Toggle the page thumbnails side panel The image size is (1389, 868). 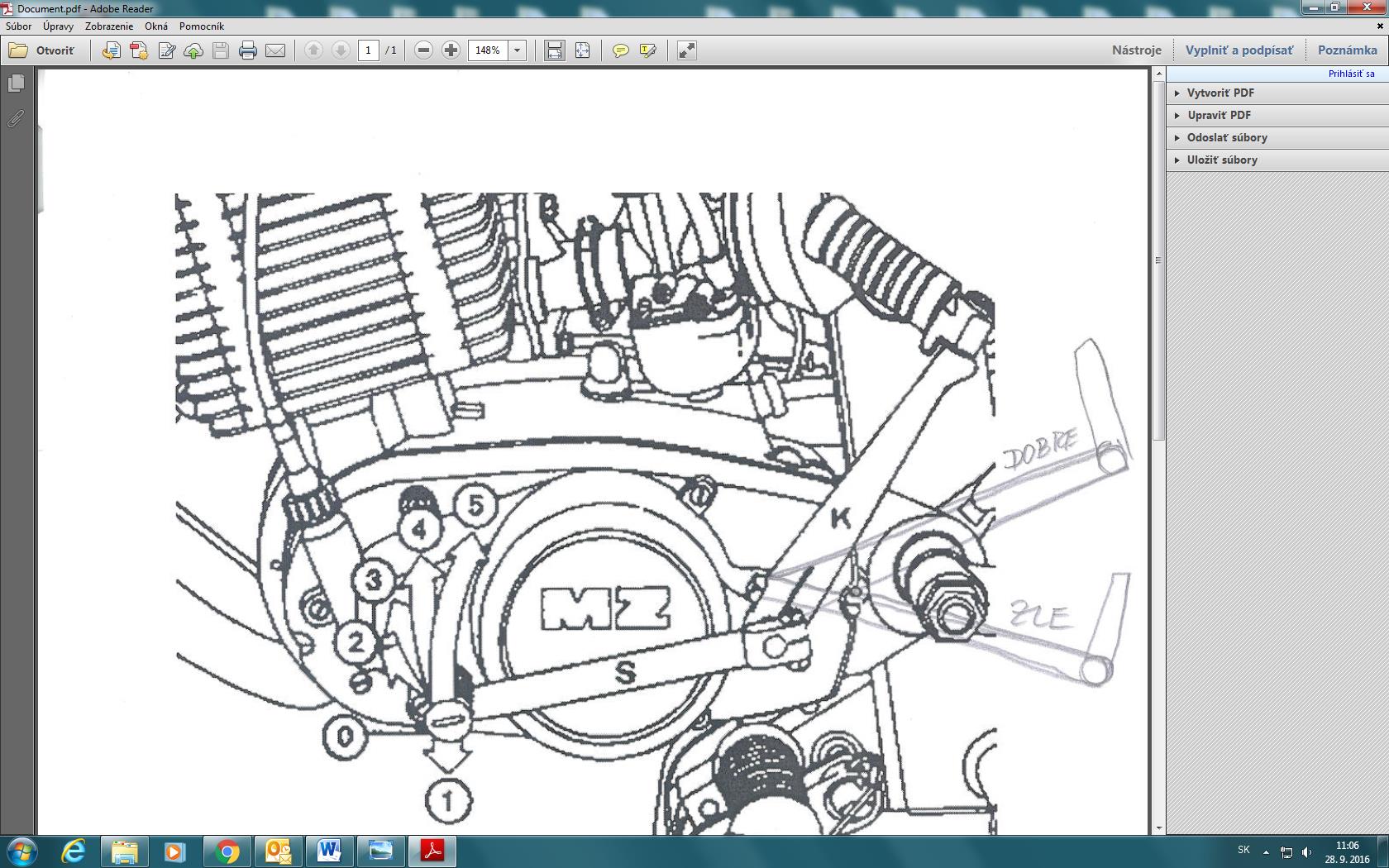point(16,83)
